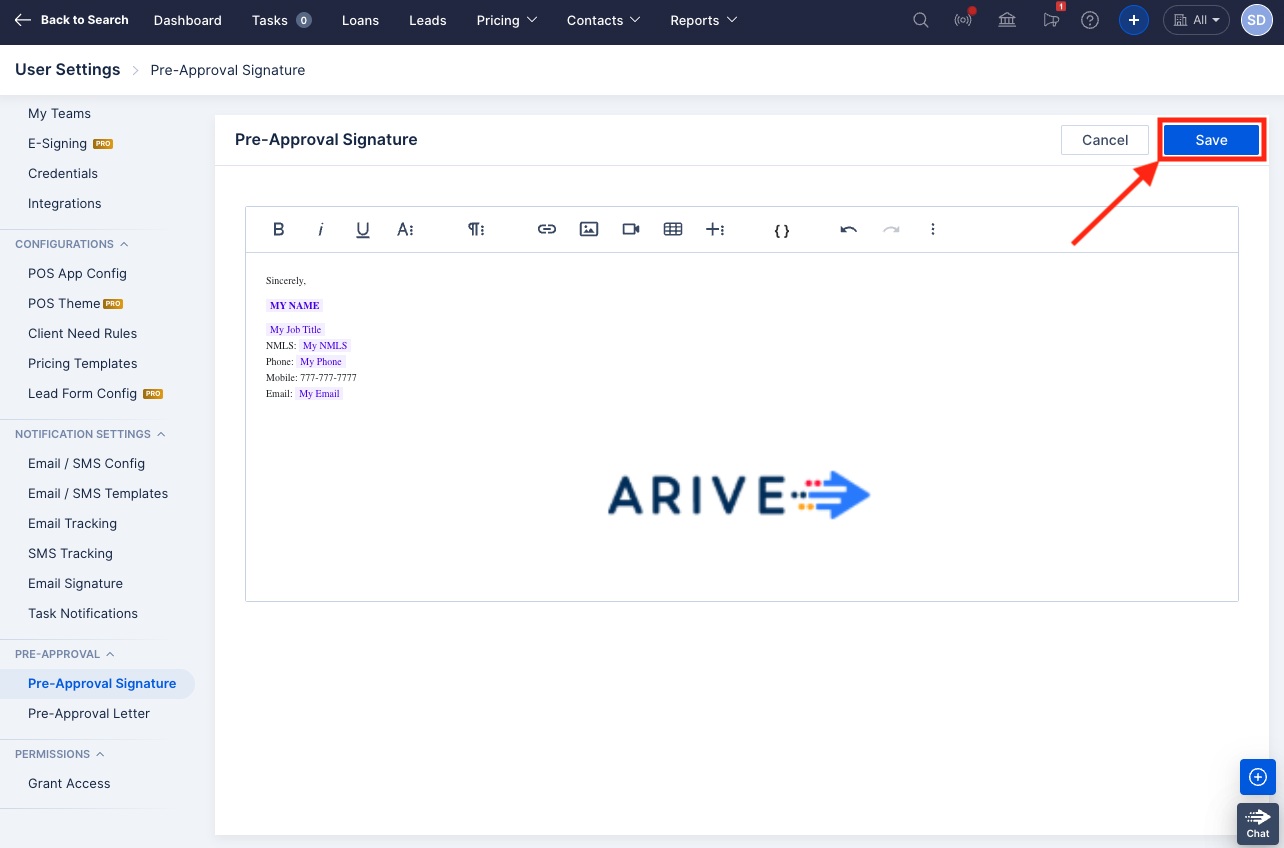The width and height of the screenshot is (1284, 848).
Task: Open the Reports dropdown menu
Action: click(704, 20)
